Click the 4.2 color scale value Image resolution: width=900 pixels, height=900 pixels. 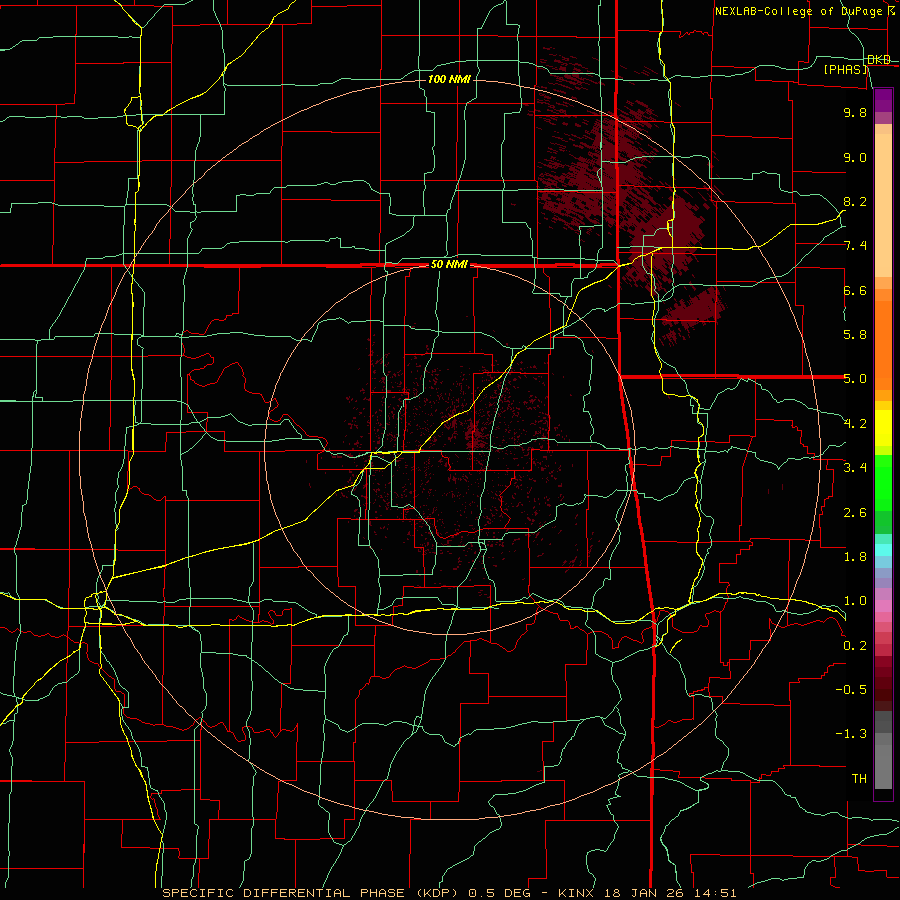855,424
